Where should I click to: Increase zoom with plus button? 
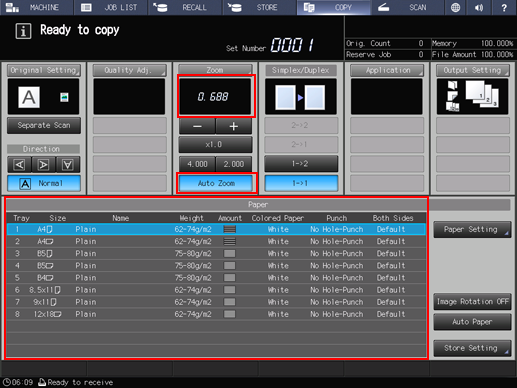coord(234,126)
